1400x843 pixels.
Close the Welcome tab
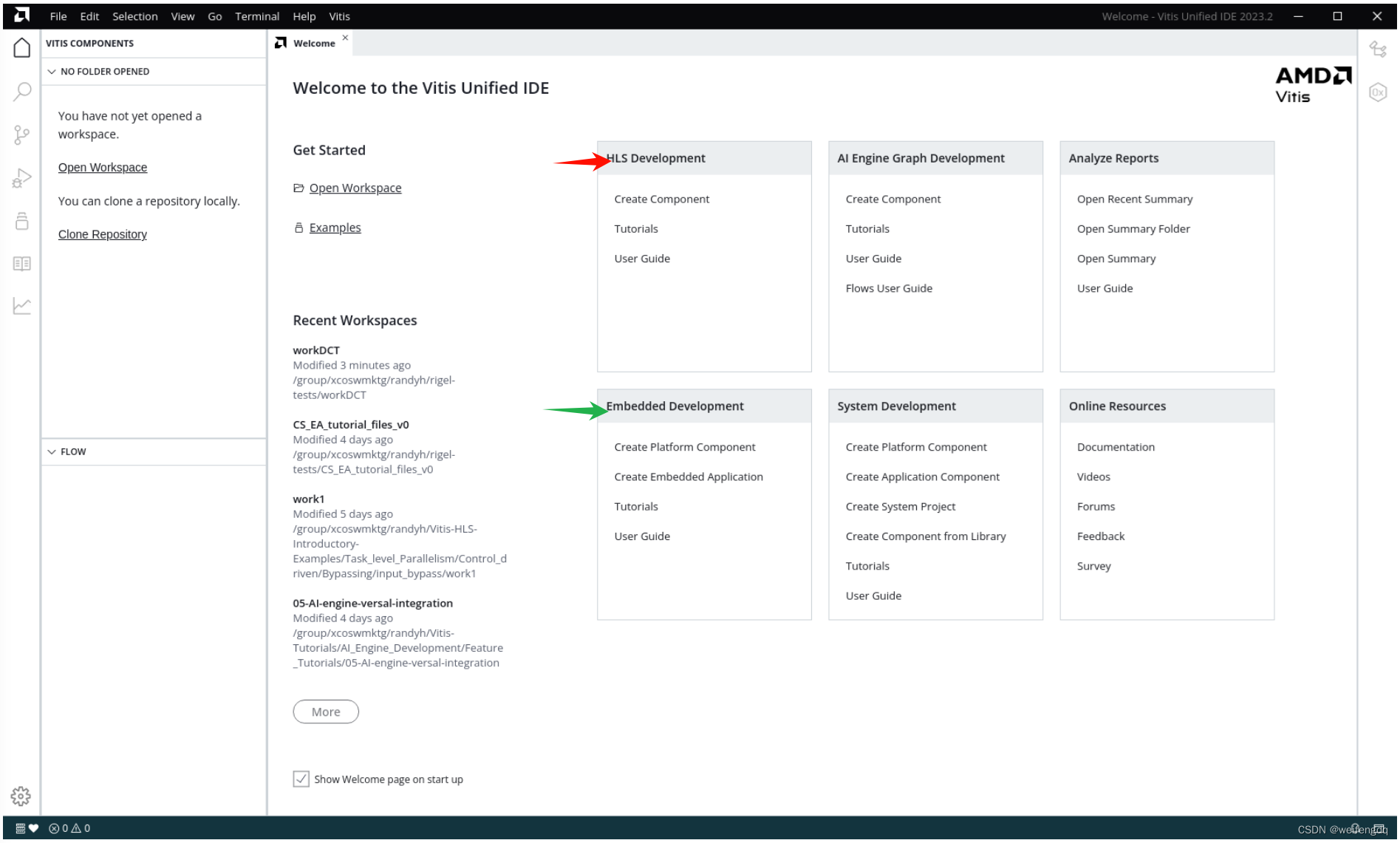coord(345,38)
